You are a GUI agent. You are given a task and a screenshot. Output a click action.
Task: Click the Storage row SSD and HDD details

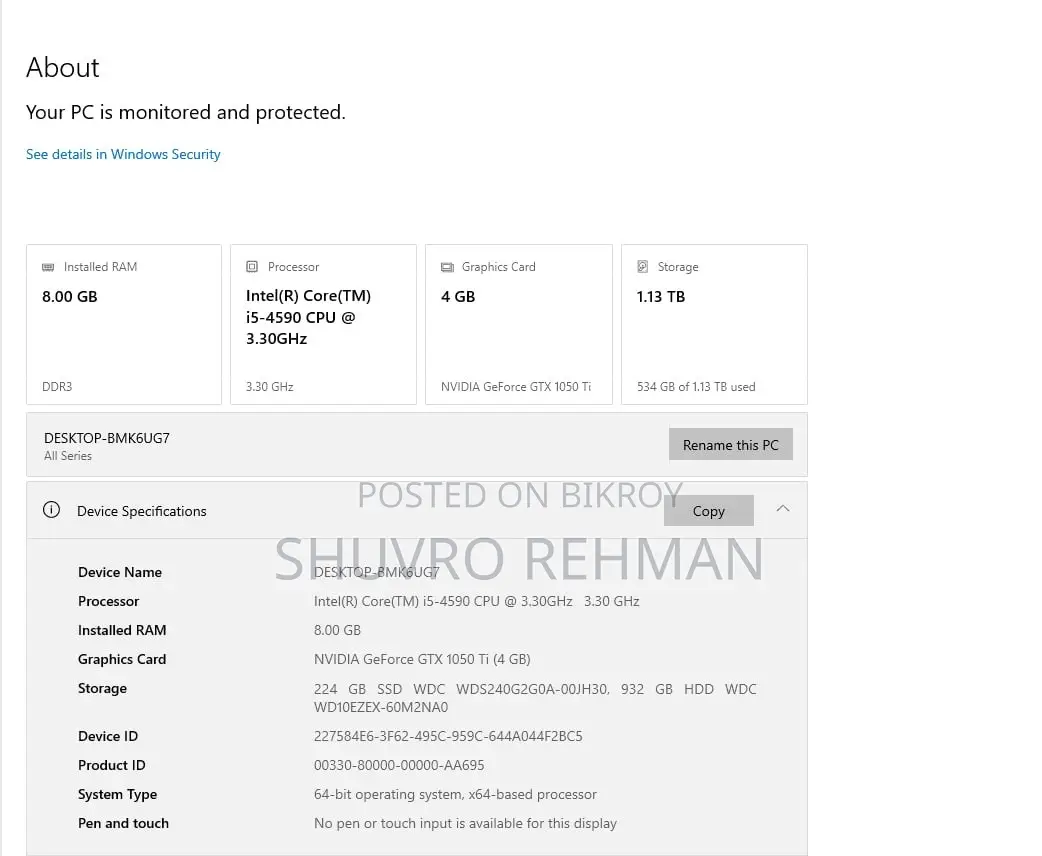(x=535, y=698)
